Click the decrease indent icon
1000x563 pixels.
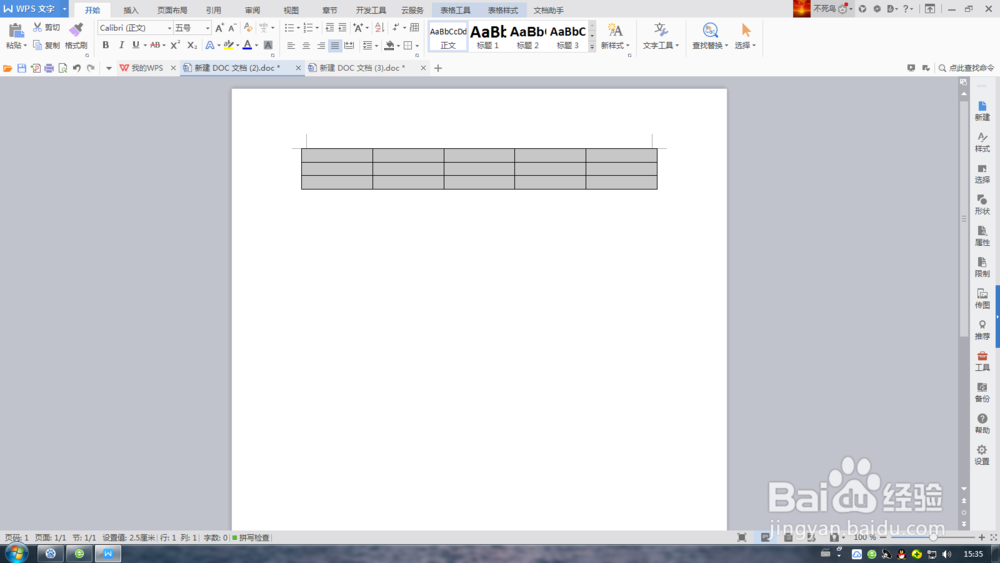click(x=329, y=28)
